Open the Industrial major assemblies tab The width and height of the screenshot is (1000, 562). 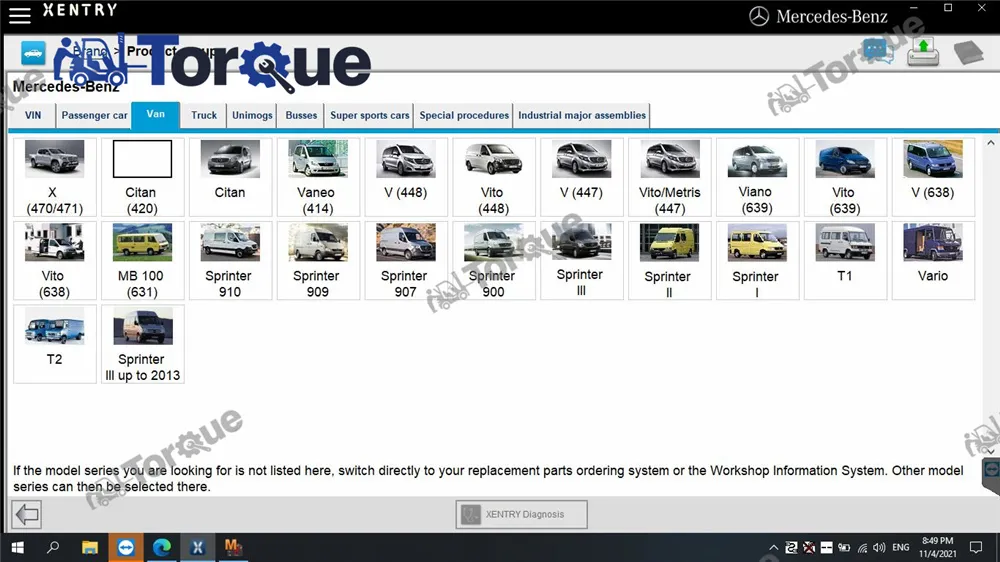click(582, 115)
